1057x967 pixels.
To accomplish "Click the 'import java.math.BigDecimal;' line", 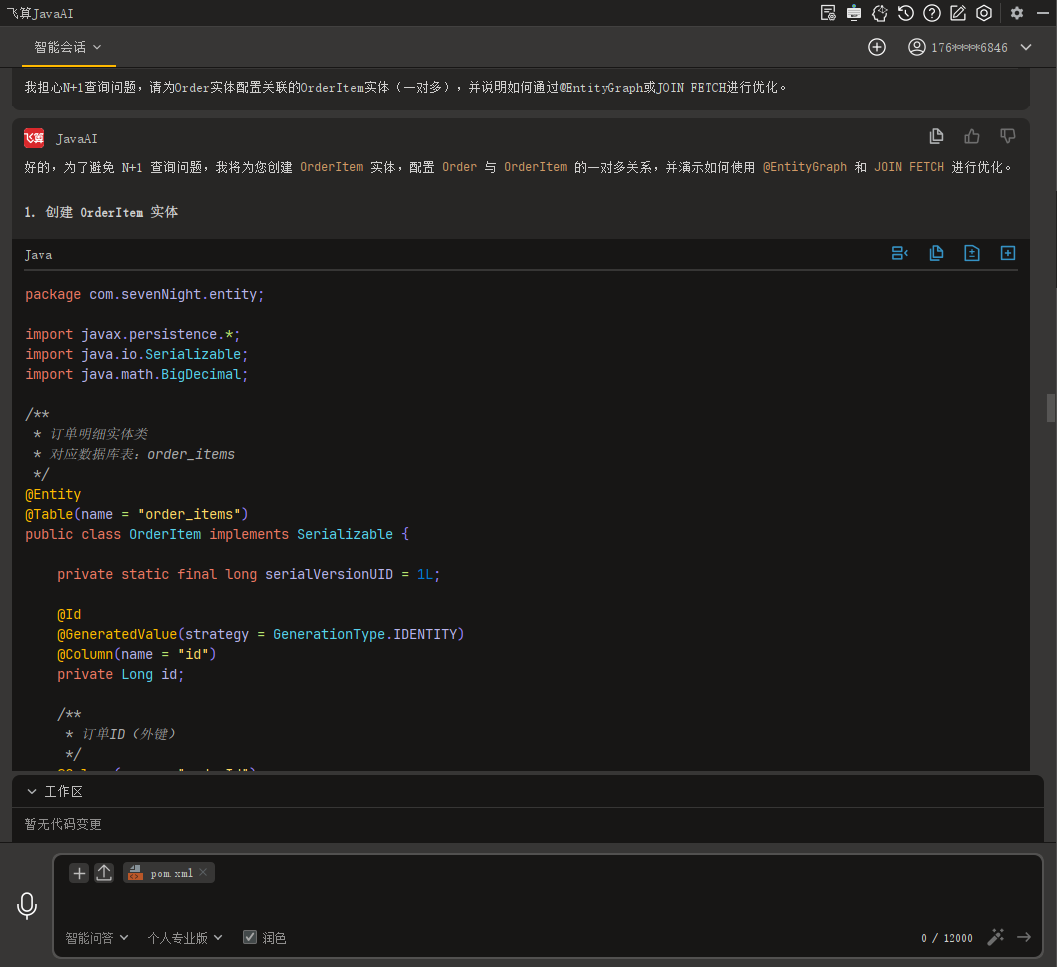I will [137, 374].
